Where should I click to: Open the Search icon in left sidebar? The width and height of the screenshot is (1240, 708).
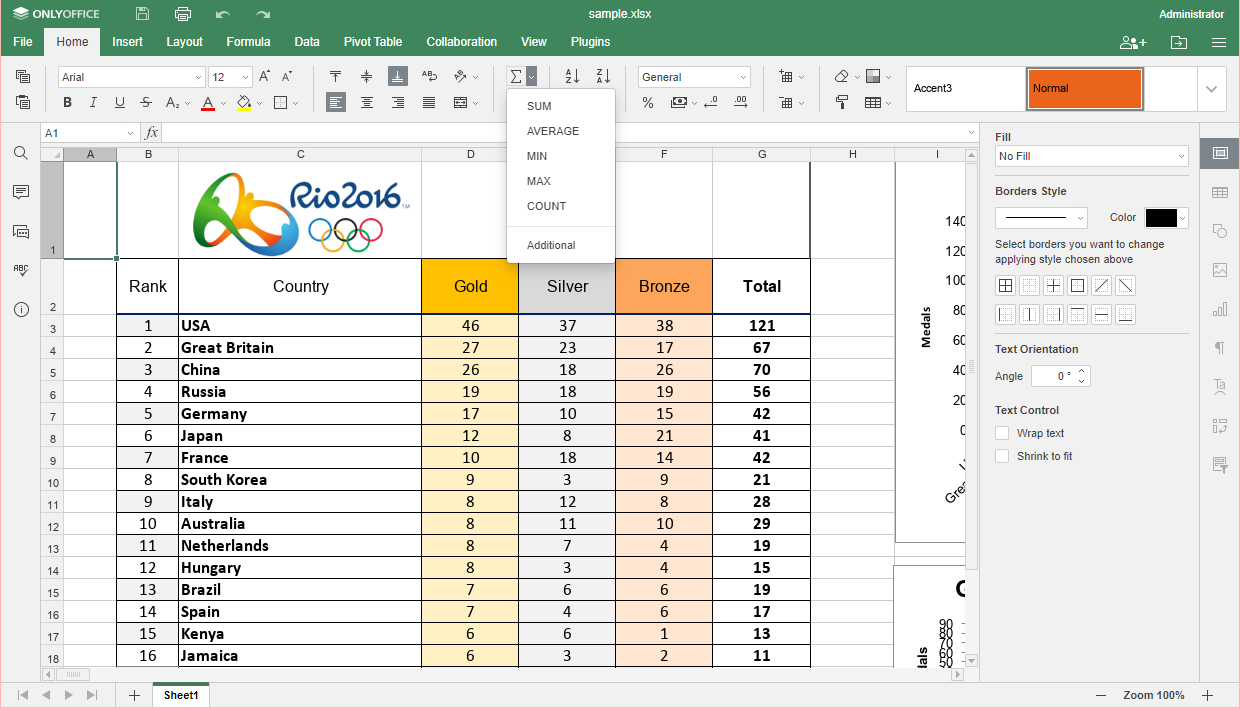(x=21, y=153)
